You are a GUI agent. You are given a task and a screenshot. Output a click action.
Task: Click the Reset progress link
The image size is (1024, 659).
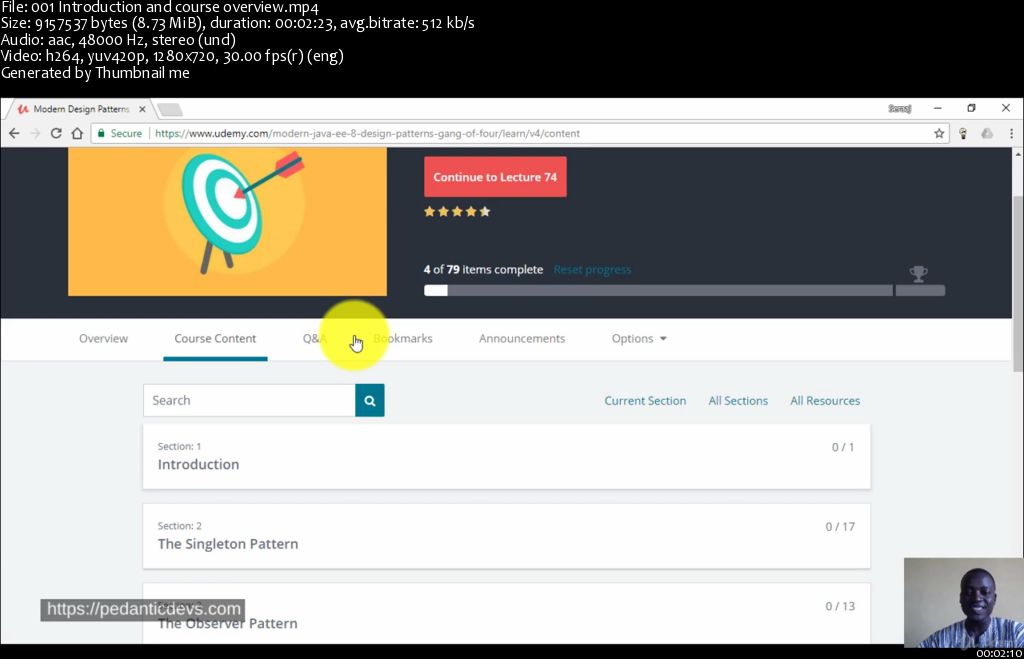pos(592,270)
